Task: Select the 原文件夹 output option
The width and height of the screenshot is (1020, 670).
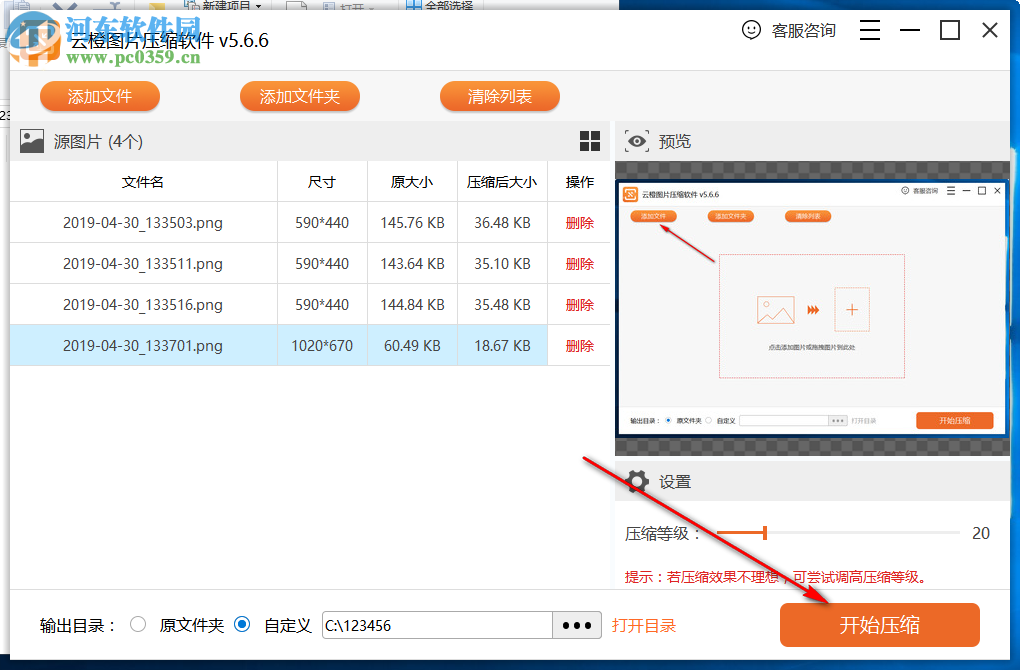Action: [x=139, y=624]
